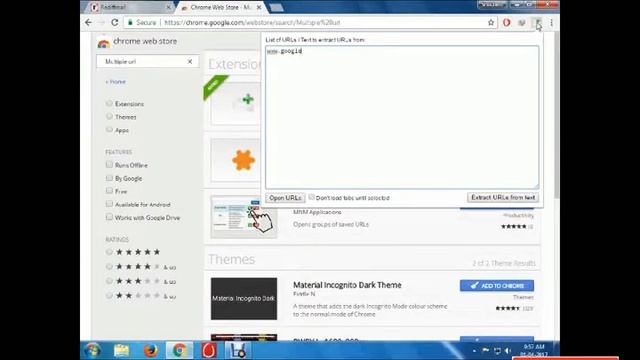Add Material Incognito Dark Theme to Chrome
The height and width of the screenshot is (360, 640).
pos(497,286)
